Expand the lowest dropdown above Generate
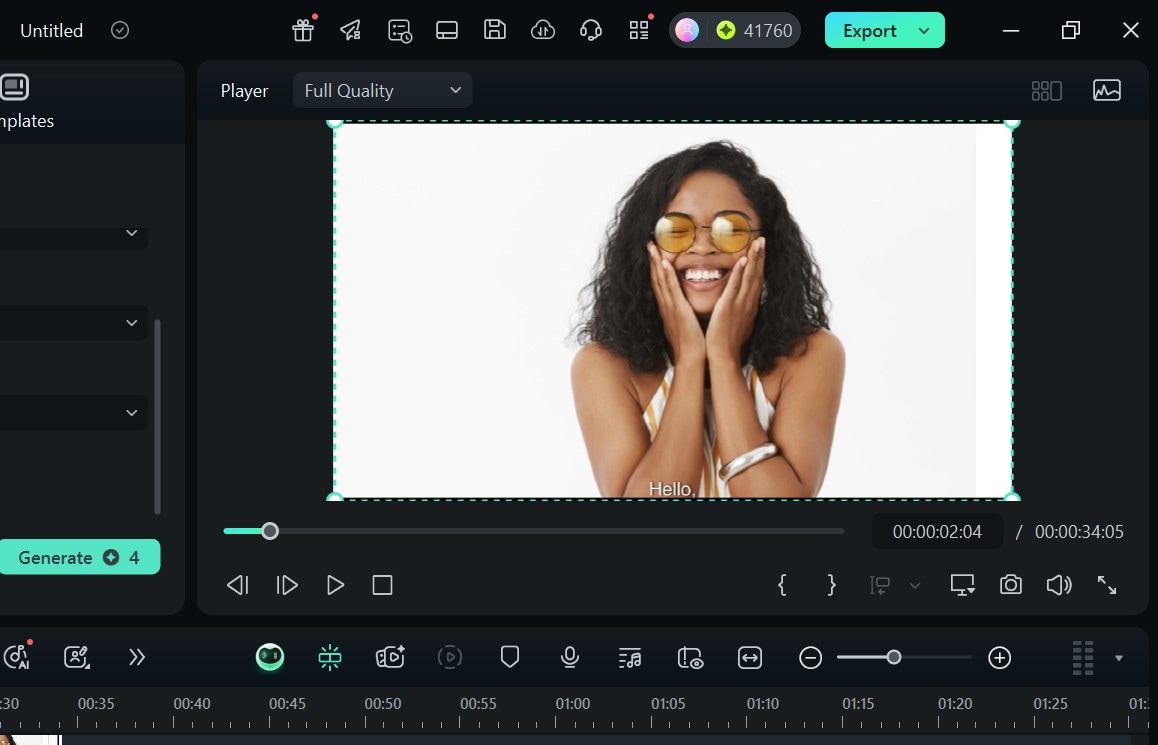This screenshot has height=745, width=1158. pos(131,413)
